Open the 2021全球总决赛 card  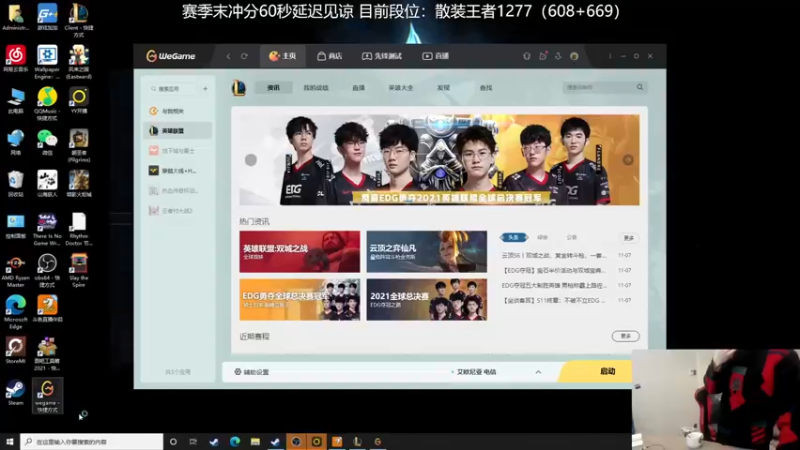pyautogui.click(x=427, y=299)
